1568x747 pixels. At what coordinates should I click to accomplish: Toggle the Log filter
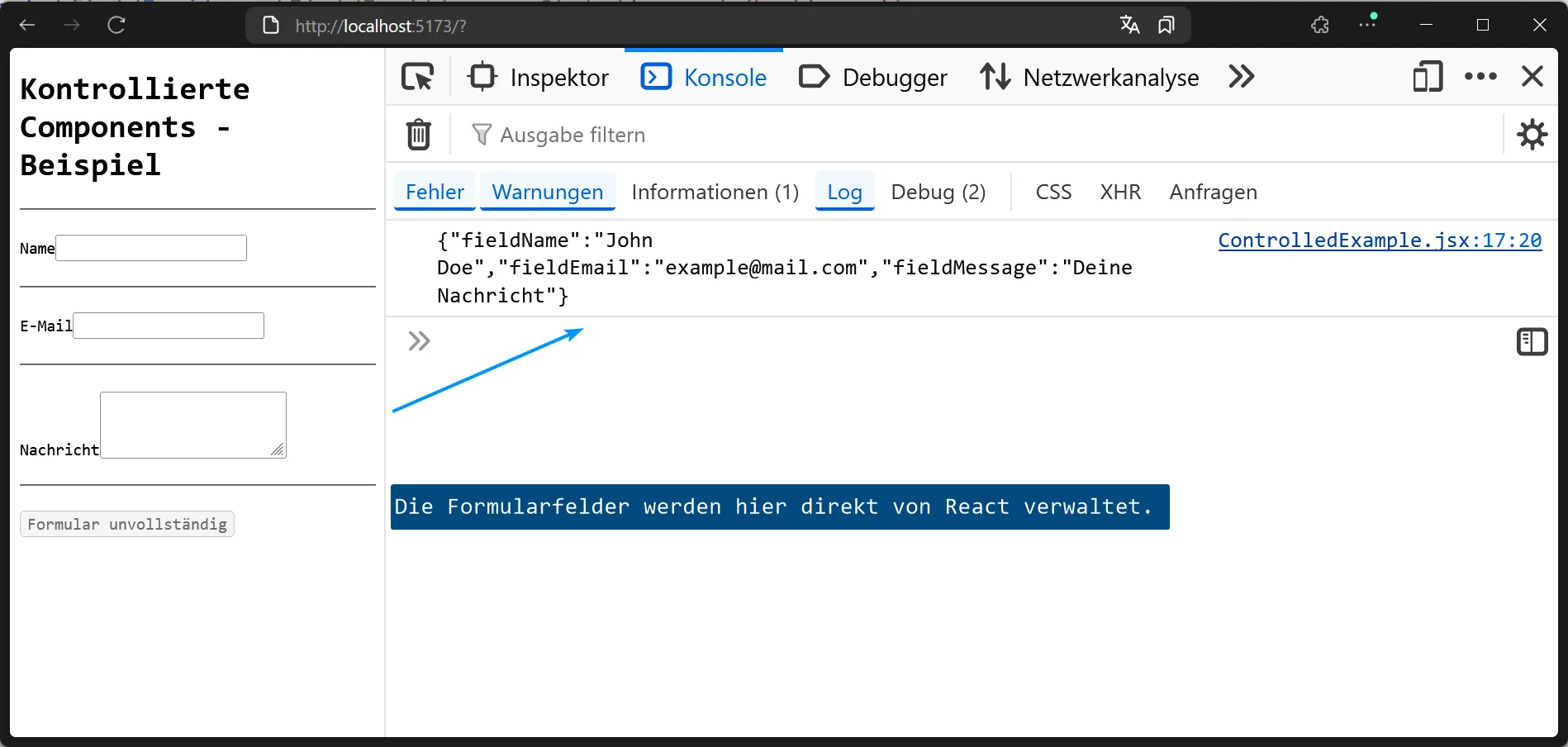845,192
